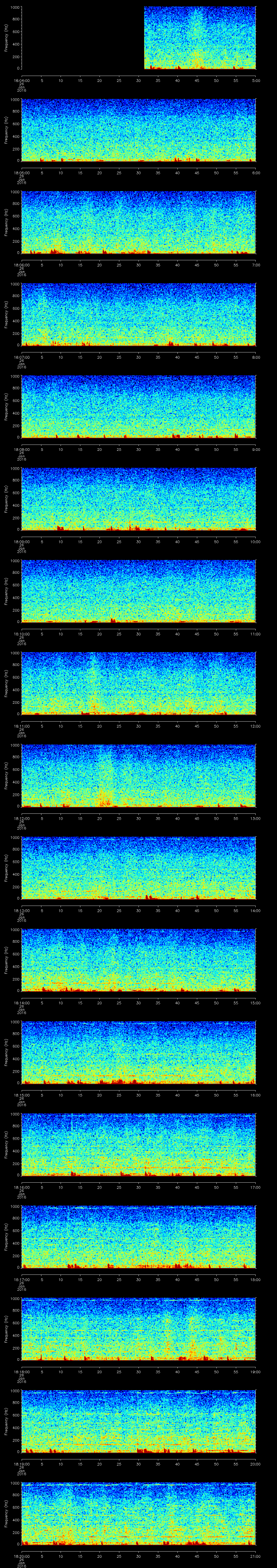The width and height of the screenshot is (277, 1568).
Task: Select the '18:06:00' start time label
Action: [x=22, y=264]
